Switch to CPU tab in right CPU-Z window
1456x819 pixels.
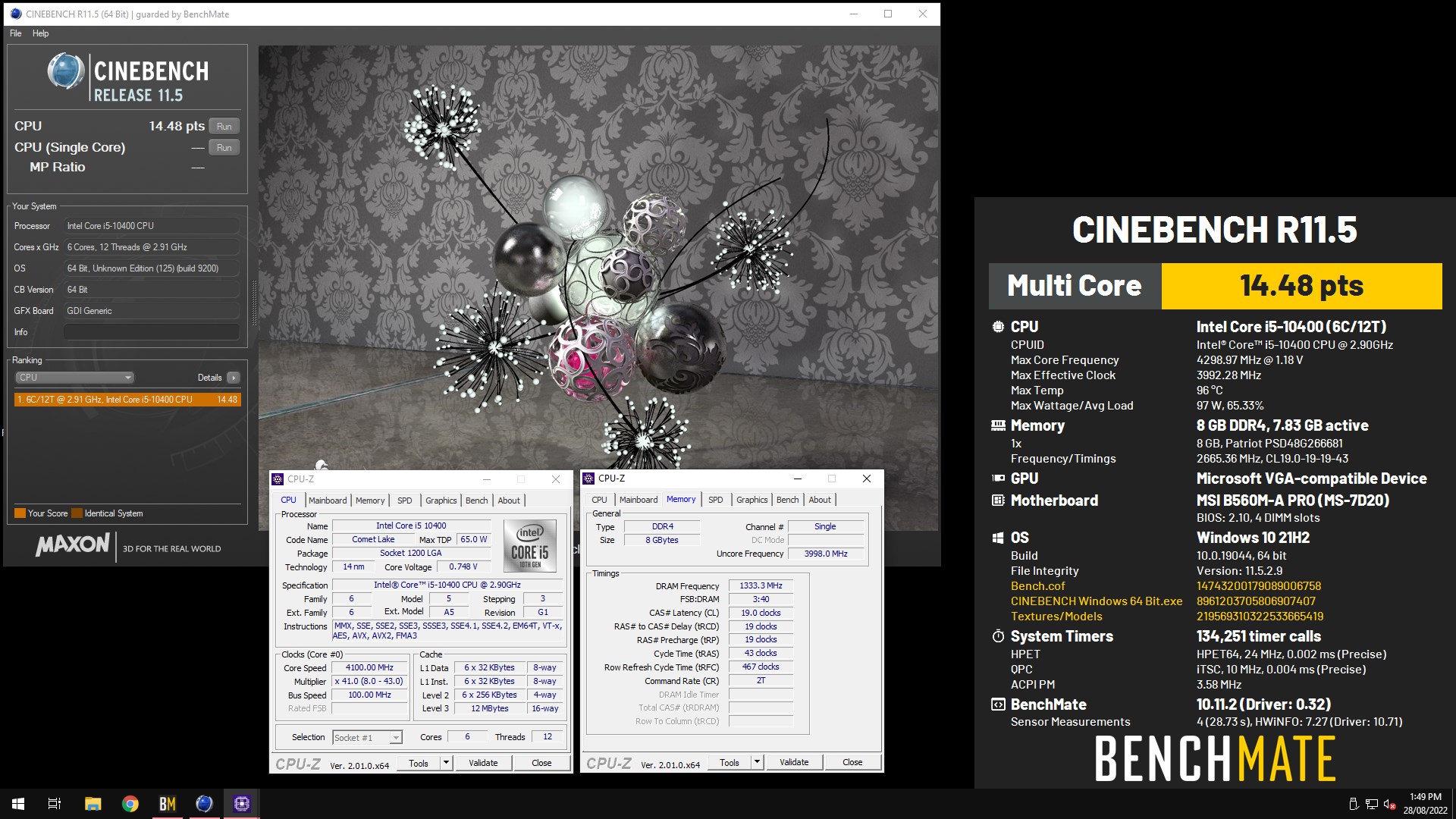click(599, 500)
